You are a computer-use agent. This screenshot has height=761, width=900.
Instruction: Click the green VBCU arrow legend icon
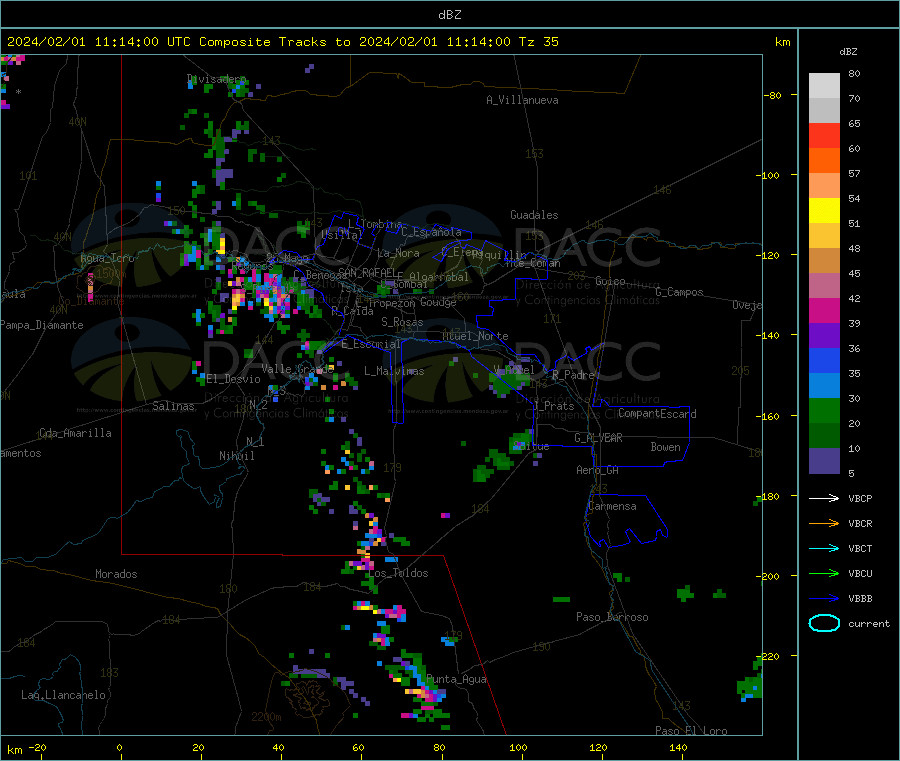coord(824,573)
